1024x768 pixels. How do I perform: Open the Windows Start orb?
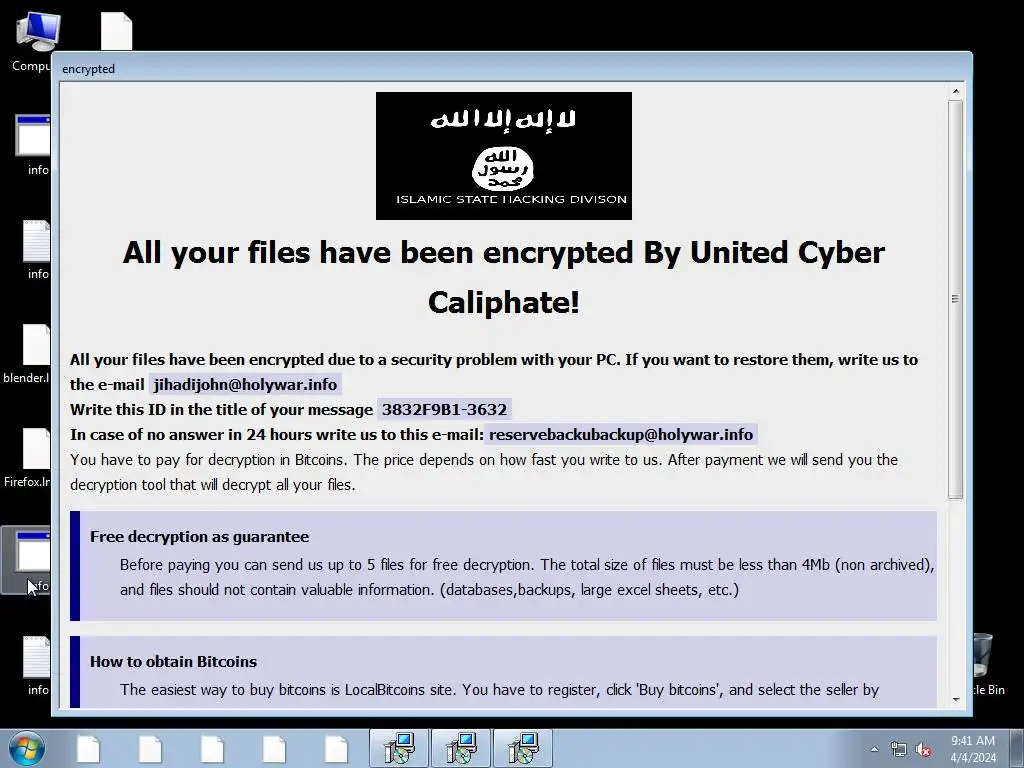pyautogui.click(x=26, y=748)
